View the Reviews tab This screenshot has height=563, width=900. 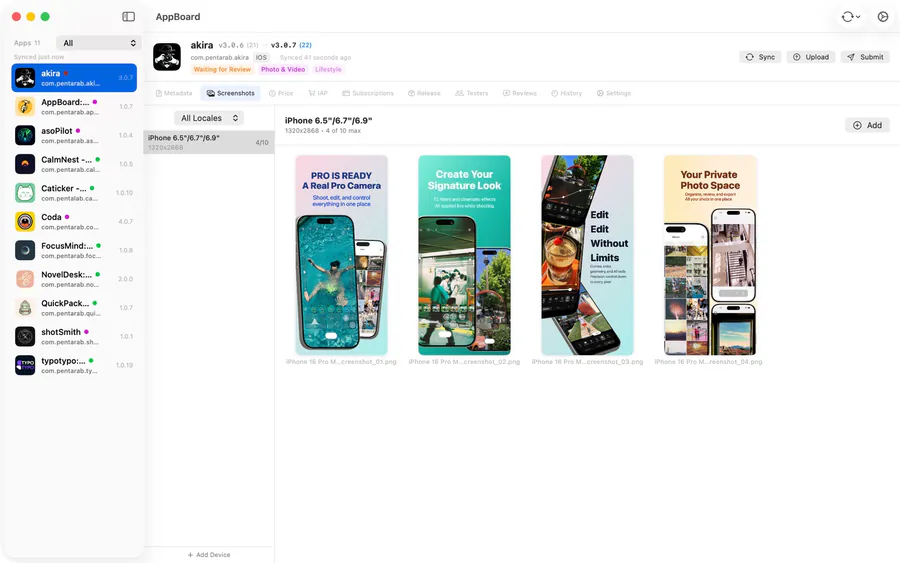[x=519, y=93]
